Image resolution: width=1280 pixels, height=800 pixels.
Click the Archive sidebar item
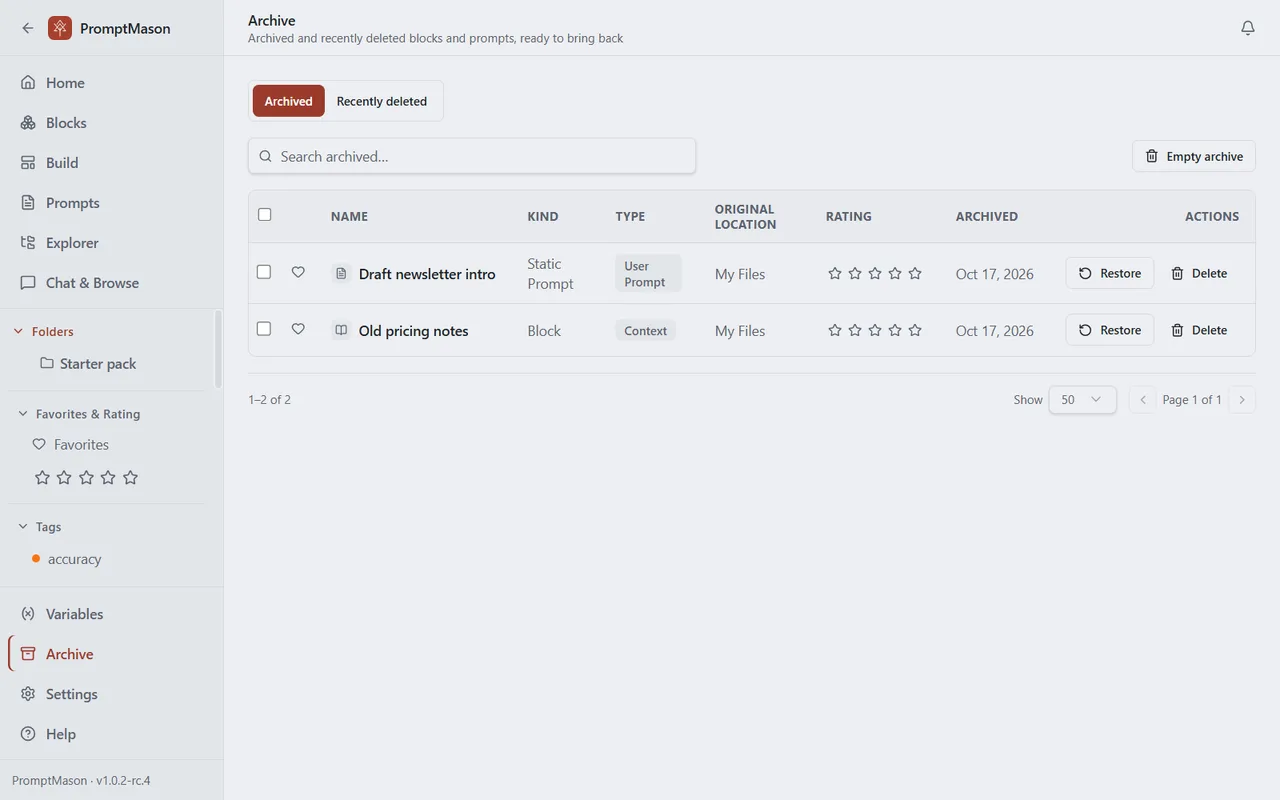(x=111, y=654)
